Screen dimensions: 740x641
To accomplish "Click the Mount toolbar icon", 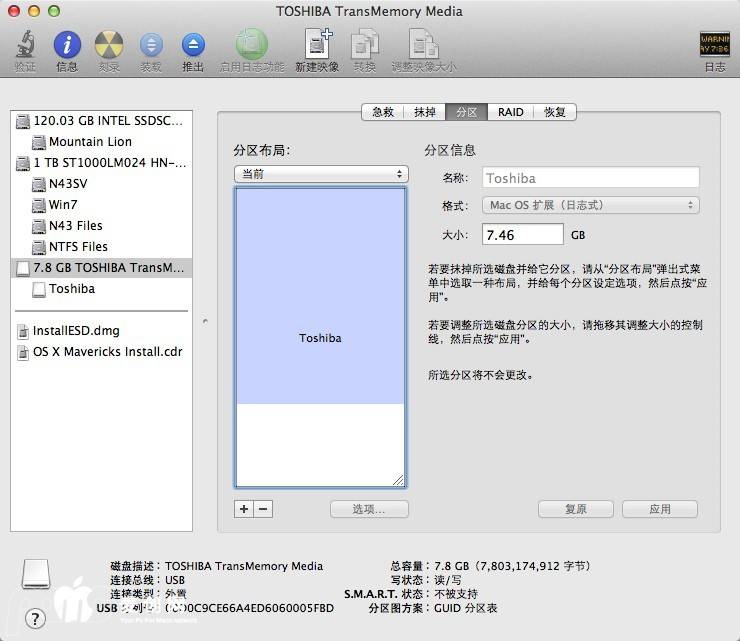I will [151, 46].
